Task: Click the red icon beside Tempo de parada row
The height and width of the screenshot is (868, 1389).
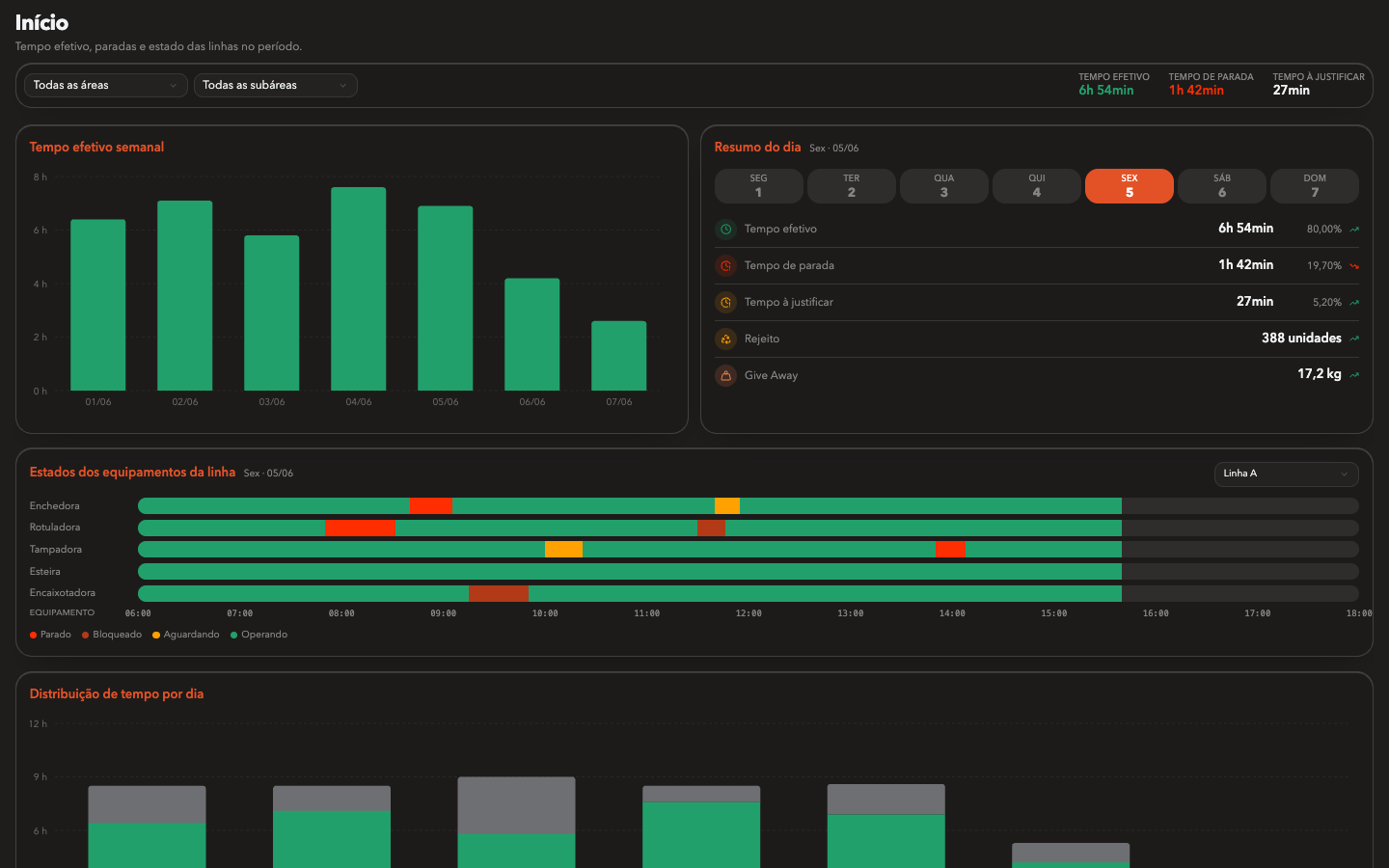Action: click(725, 266)
